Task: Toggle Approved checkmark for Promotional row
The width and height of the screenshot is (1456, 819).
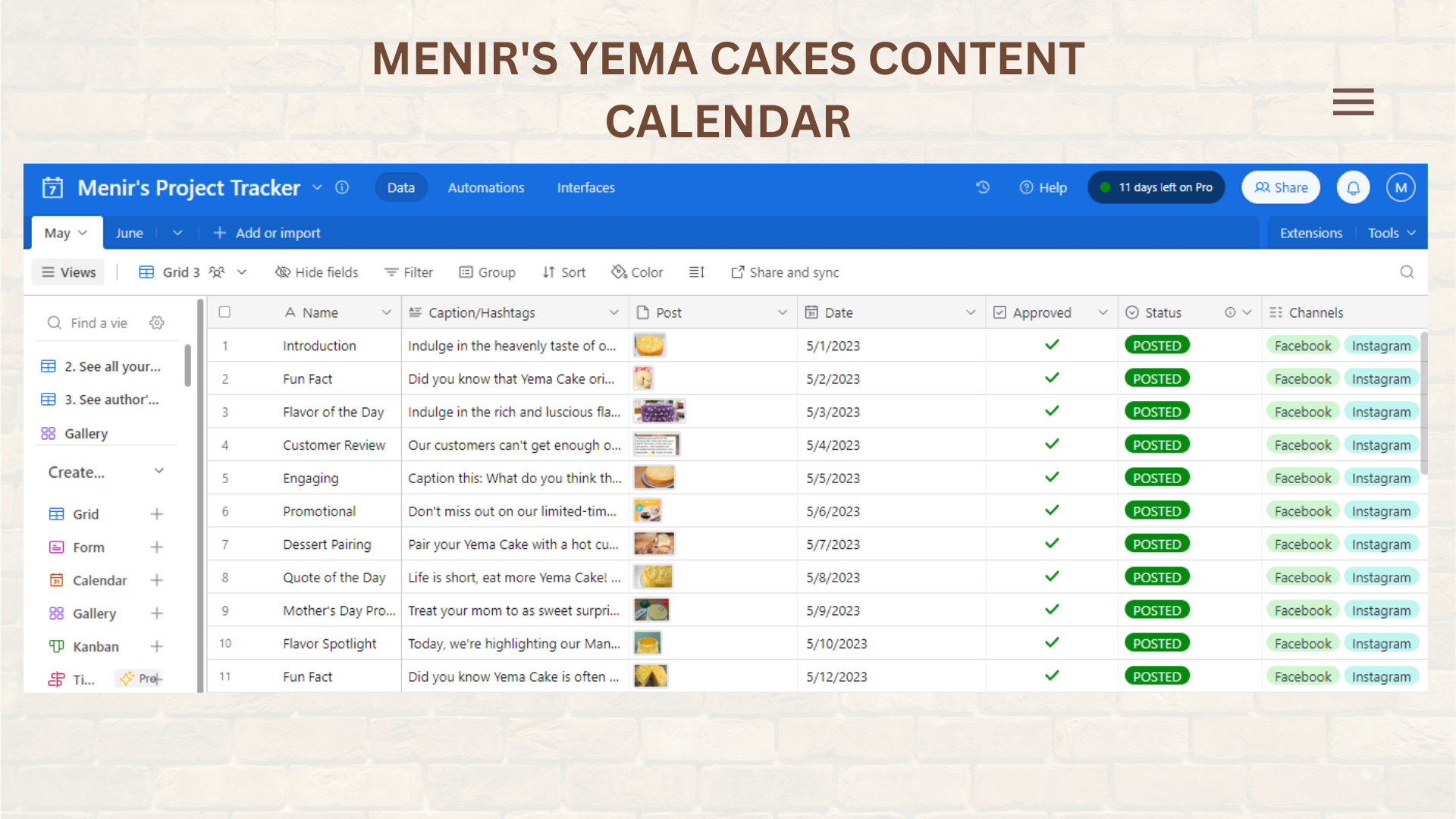Action: coord(1052,510)
